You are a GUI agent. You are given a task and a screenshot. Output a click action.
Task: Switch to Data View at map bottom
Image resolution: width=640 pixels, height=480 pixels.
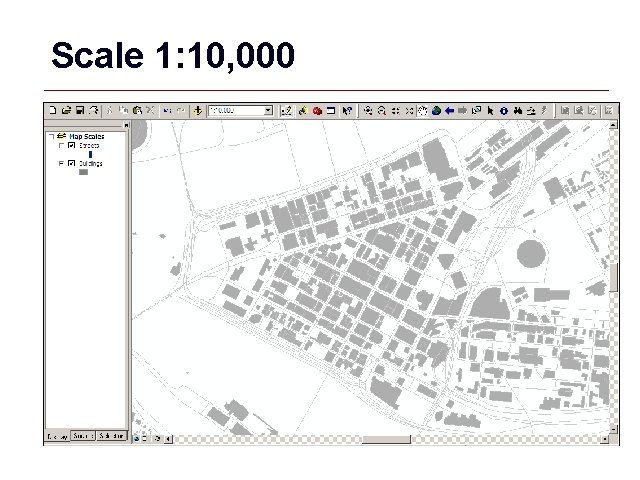[136, 439]
